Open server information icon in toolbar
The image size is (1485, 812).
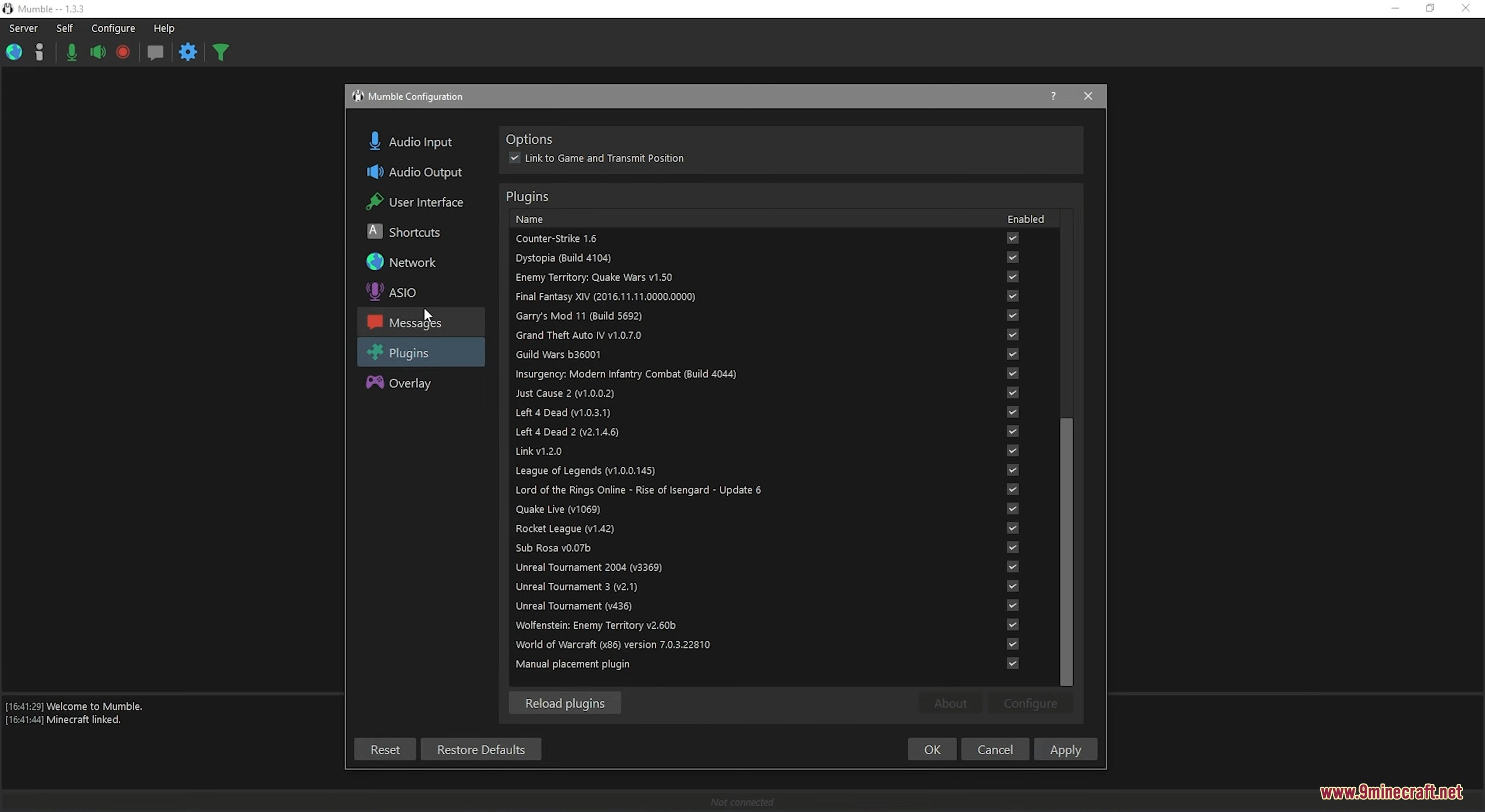[39, 52]
